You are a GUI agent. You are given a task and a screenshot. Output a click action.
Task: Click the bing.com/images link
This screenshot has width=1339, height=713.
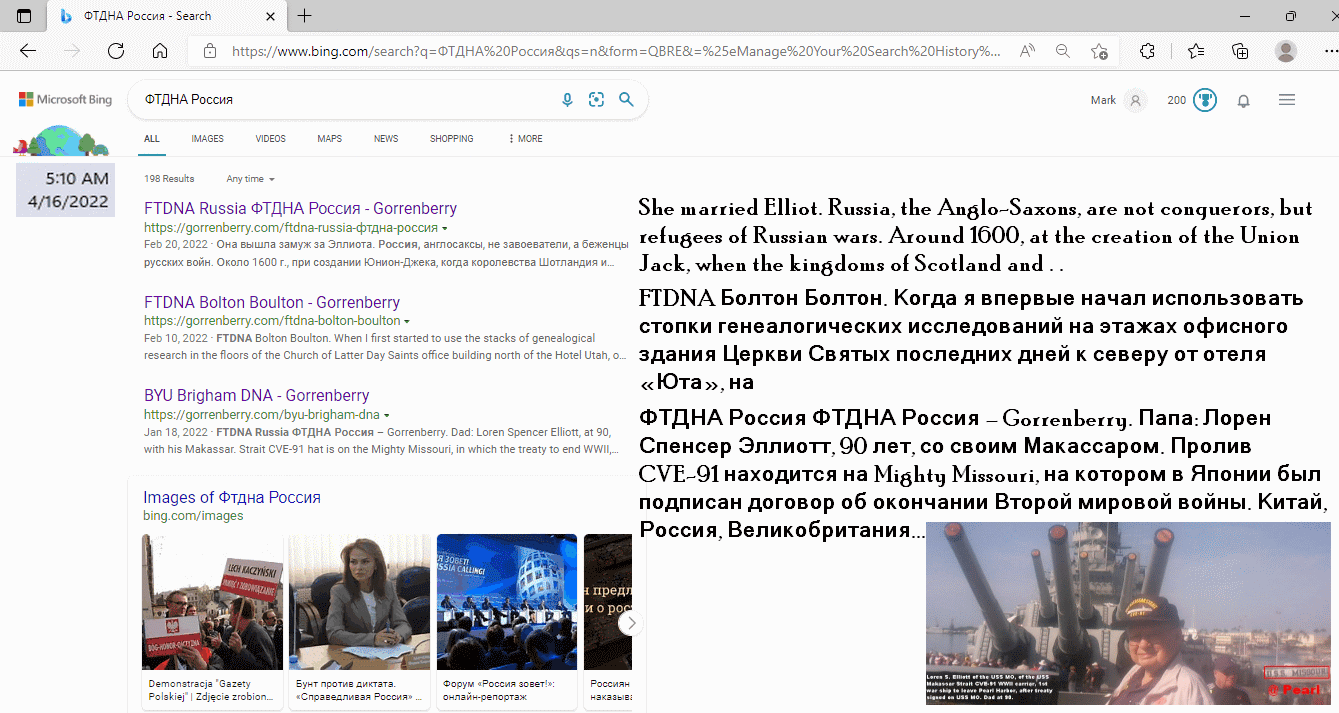pyautogui.click(x=193, y=516)
